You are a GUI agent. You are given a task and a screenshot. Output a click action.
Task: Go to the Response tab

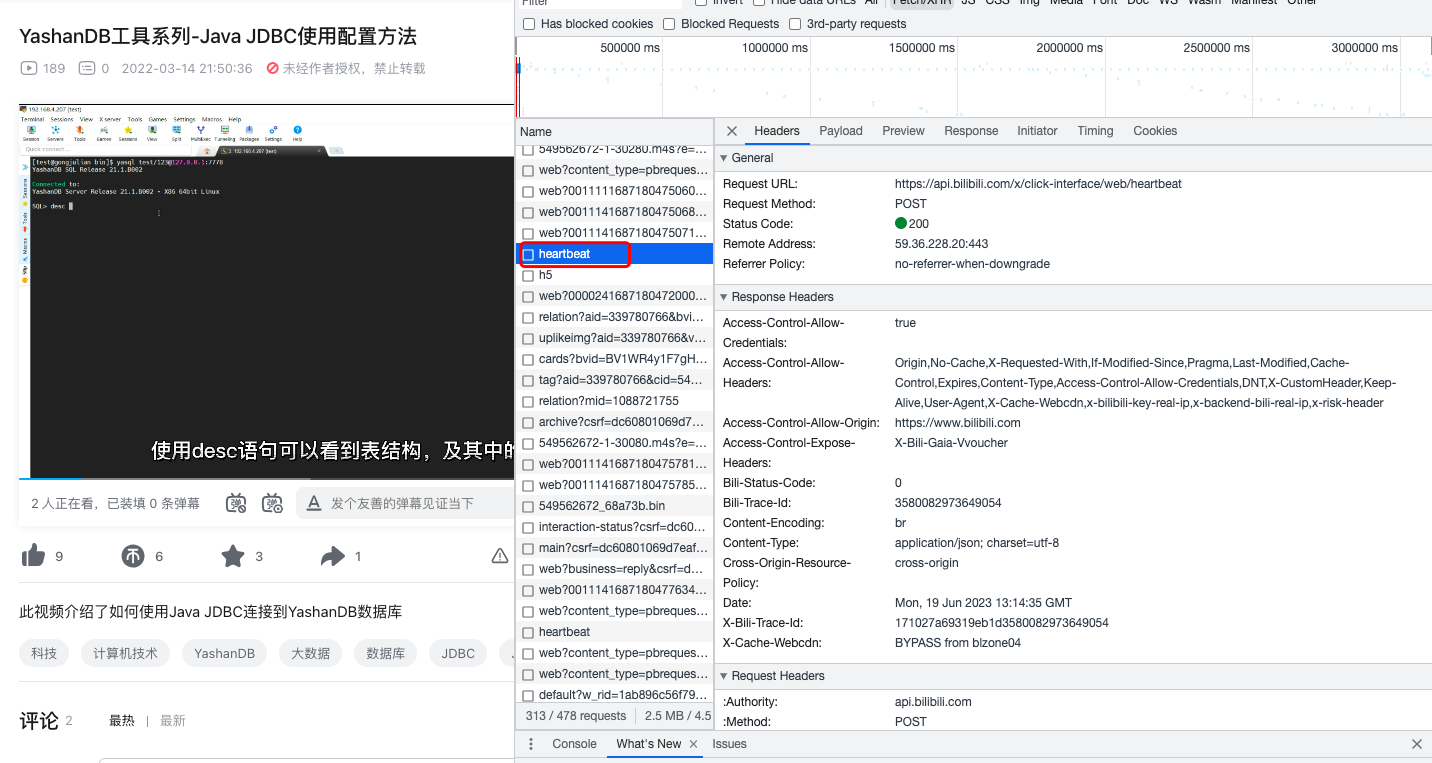click(971, 131)
